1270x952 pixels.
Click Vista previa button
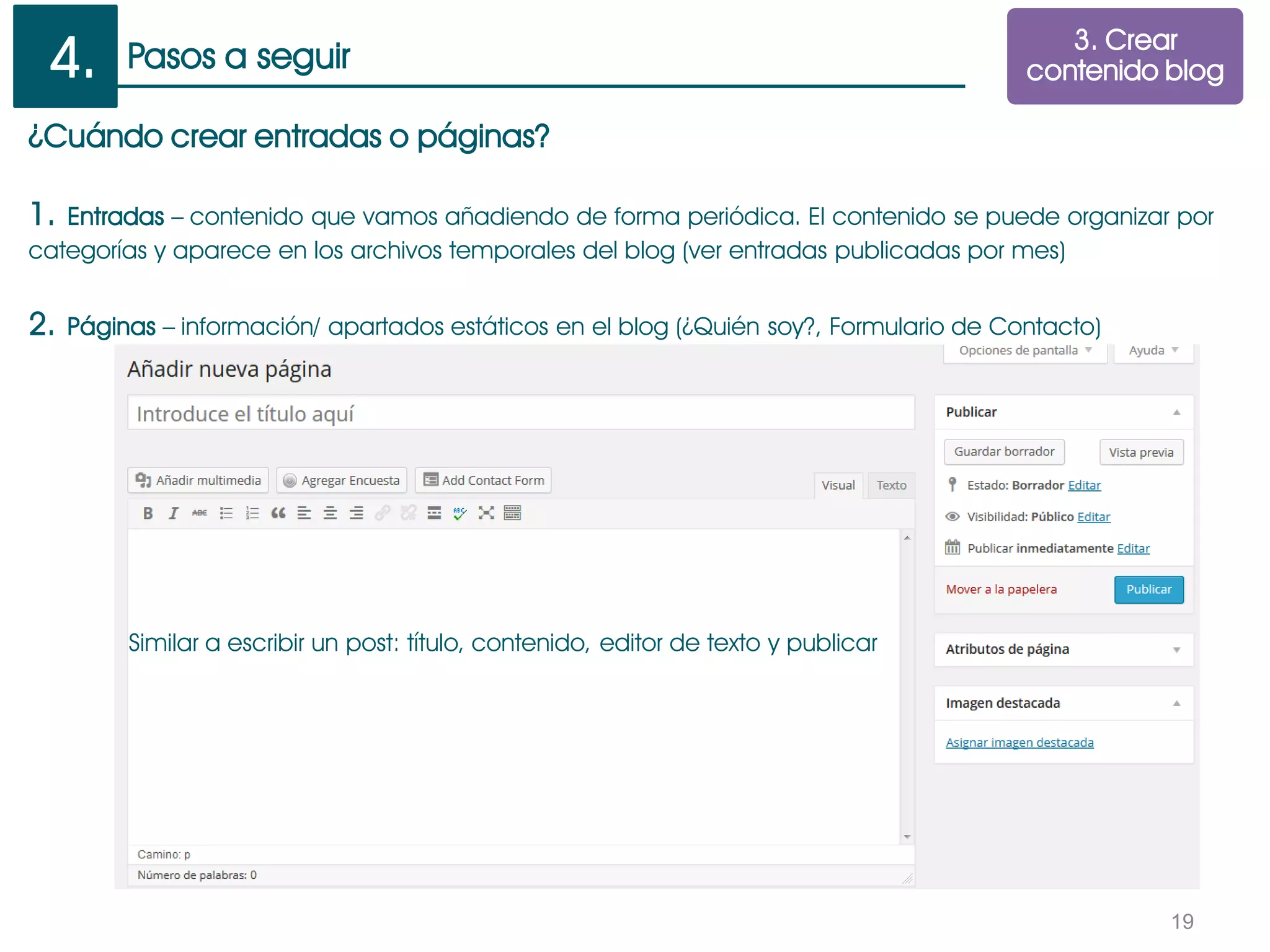pos(1141,452)
